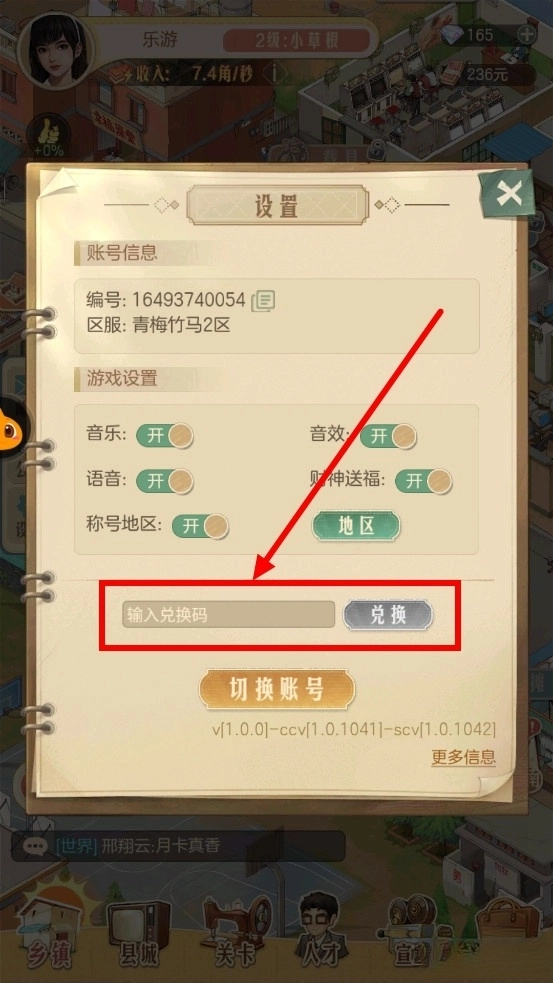Open the player avatar portrait
This screenshot has width=553, height=983.
coord(56,51)
